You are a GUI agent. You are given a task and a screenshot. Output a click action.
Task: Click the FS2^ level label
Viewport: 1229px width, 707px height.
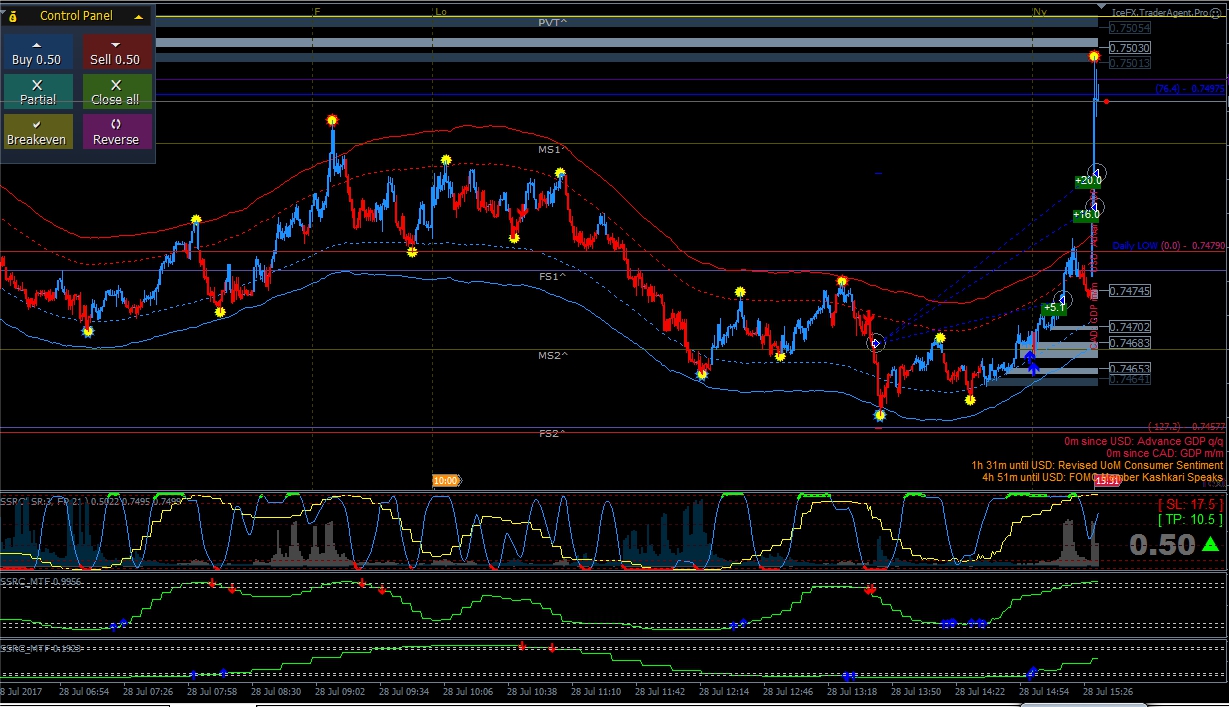click(x=552, y=433)
